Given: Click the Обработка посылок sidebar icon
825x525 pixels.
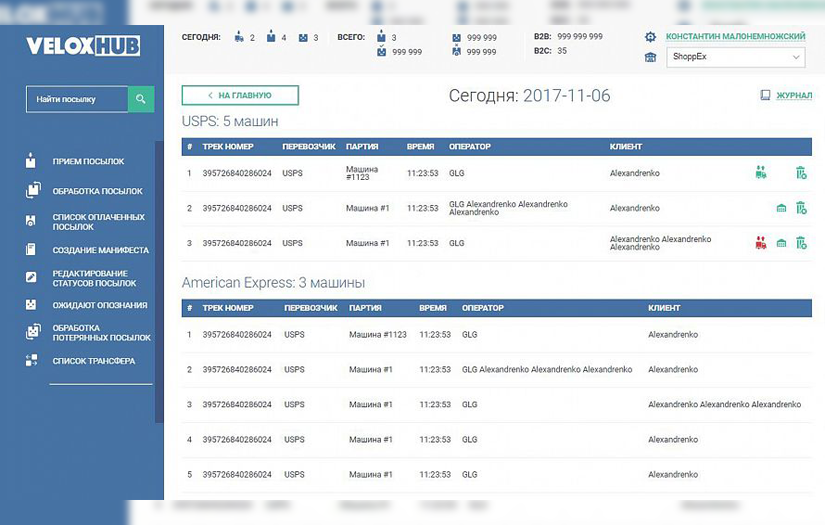Looking at the screenshot, I should tap(33, 190).
